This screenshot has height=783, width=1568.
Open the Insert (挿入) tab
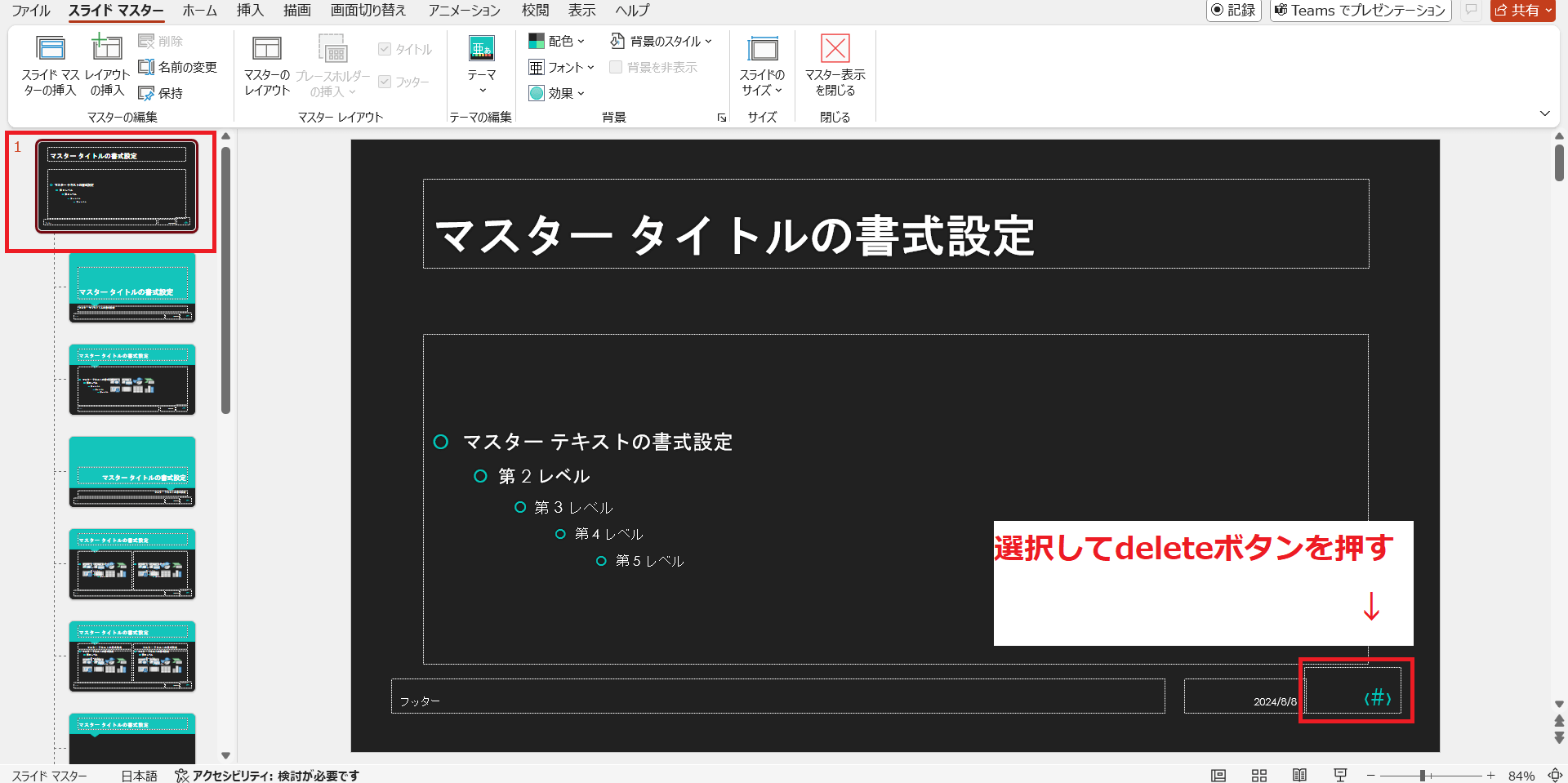click(x=250, y=10)
